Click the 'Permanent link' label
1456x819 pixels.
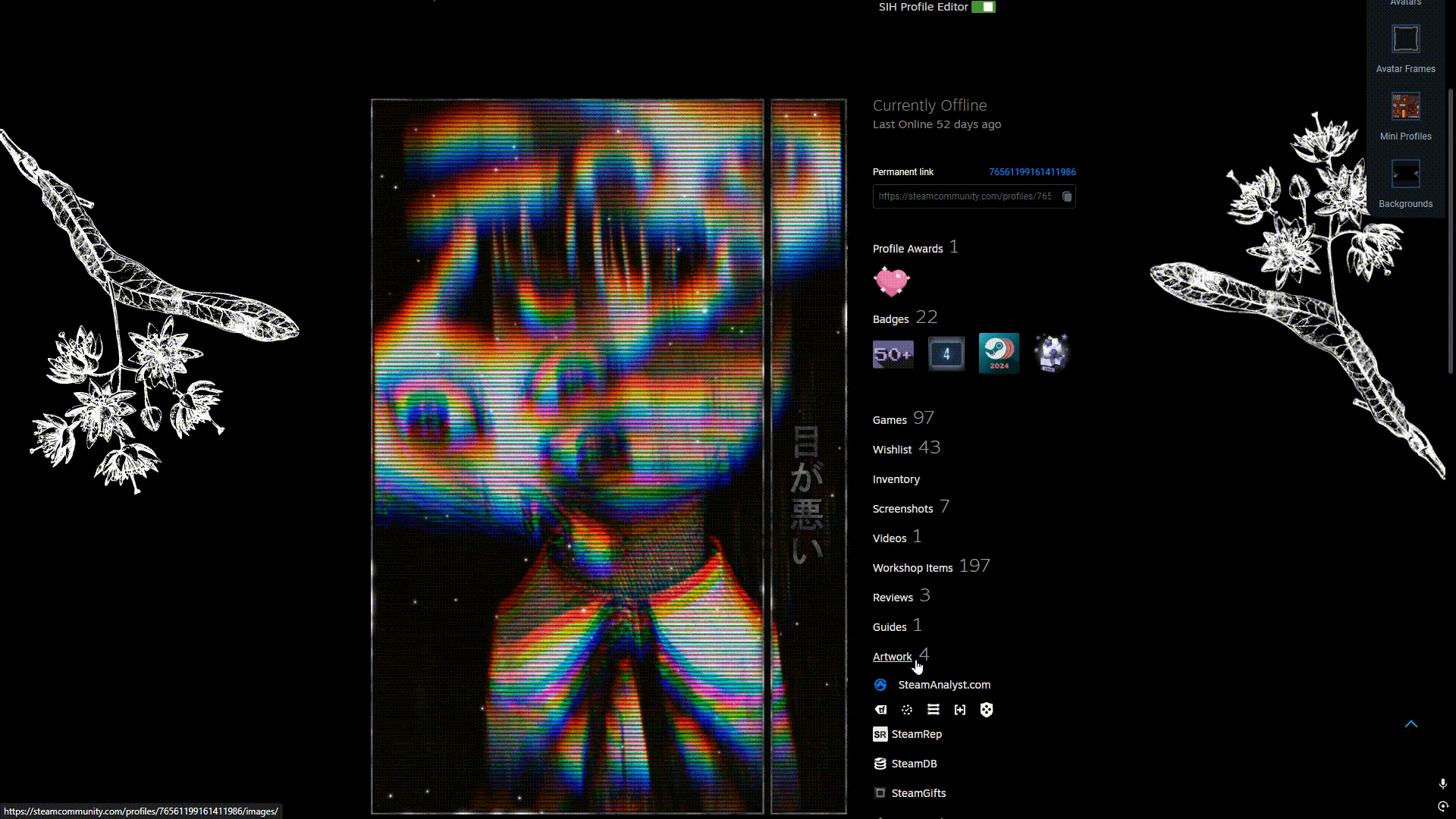(903, 172)
